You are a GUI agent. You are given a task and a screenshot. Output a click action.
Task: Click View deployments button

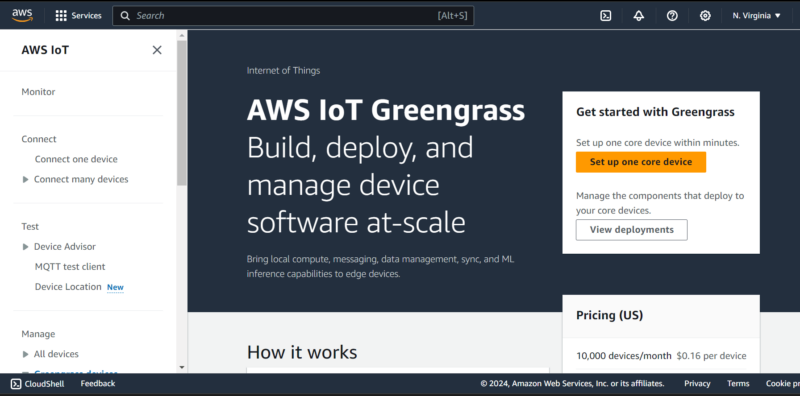click(x=632, y=230)
